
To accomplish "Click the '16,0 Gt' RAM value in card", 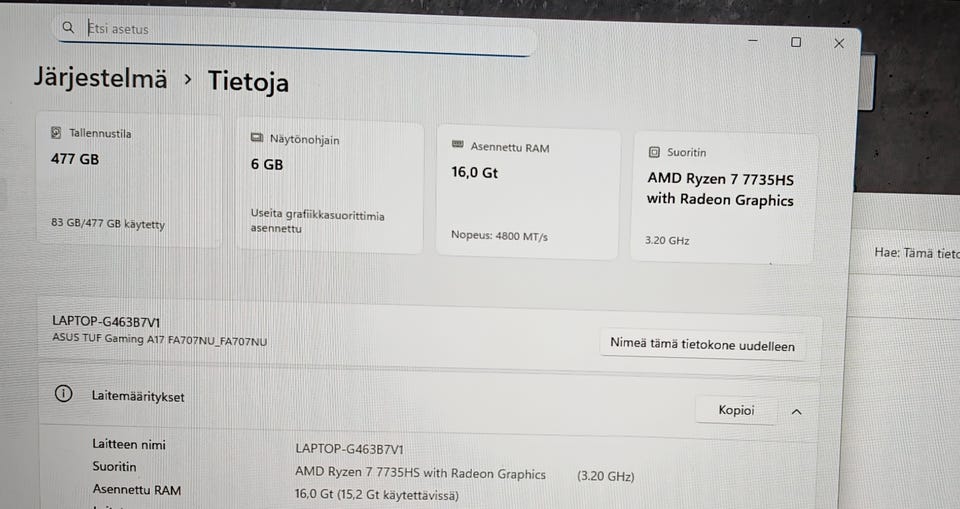I will (474, 173).
